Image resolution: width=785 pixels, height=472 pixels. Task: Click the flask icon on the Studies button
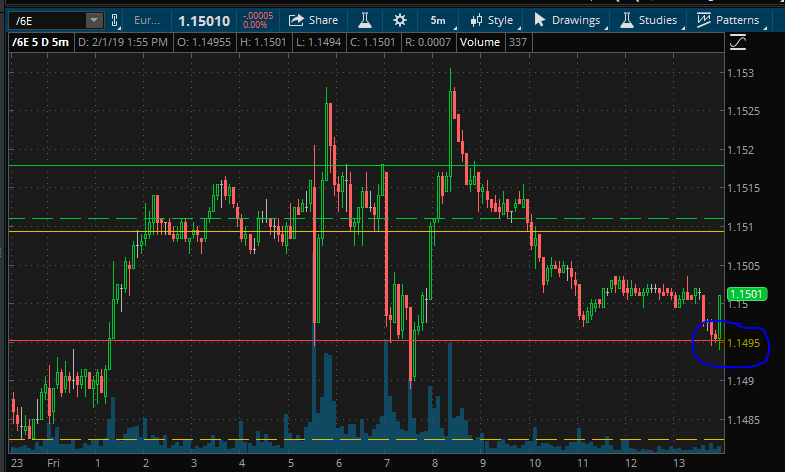(626, 20)
